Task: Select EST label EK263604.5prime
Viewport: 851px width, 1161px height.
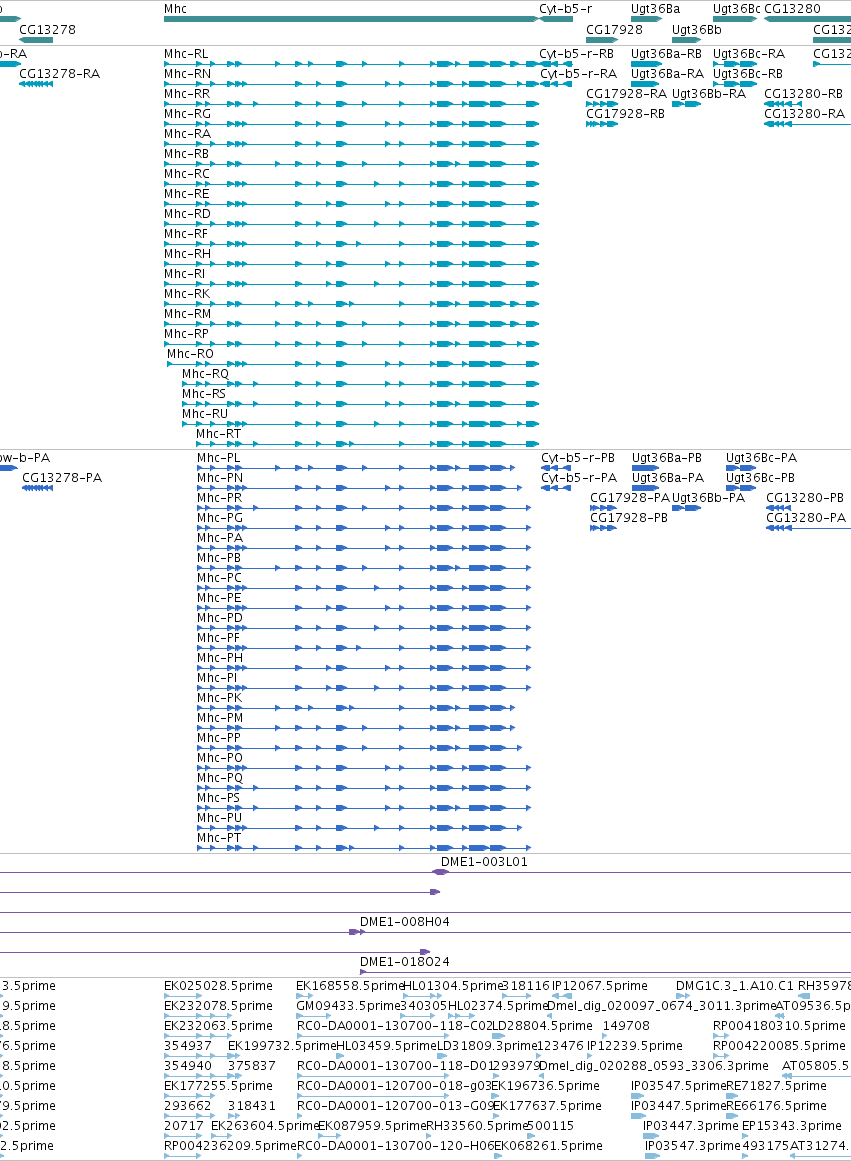Action: [265, 1126]
